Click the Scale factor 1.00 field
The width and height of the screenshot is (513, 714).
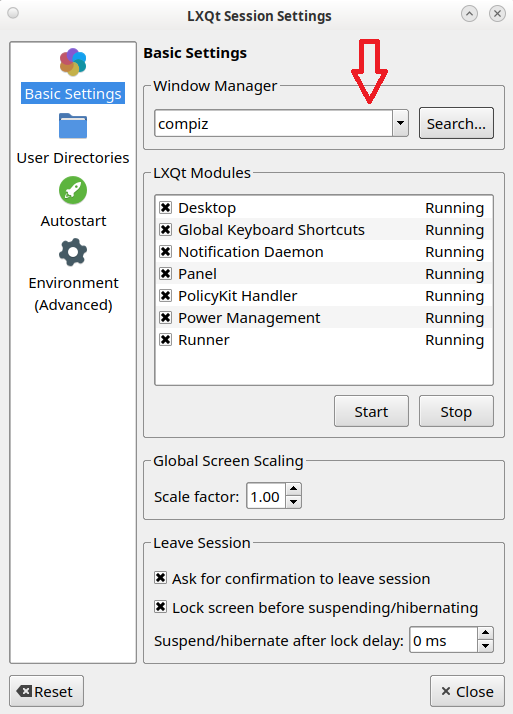[266, 496]
